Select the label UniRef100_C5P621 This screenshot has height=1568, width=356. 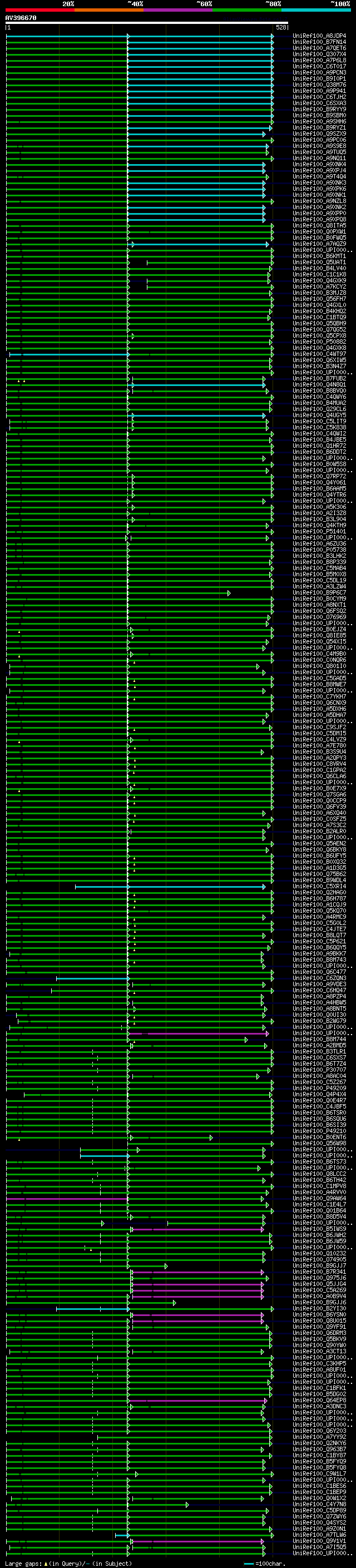pos(319,942)
